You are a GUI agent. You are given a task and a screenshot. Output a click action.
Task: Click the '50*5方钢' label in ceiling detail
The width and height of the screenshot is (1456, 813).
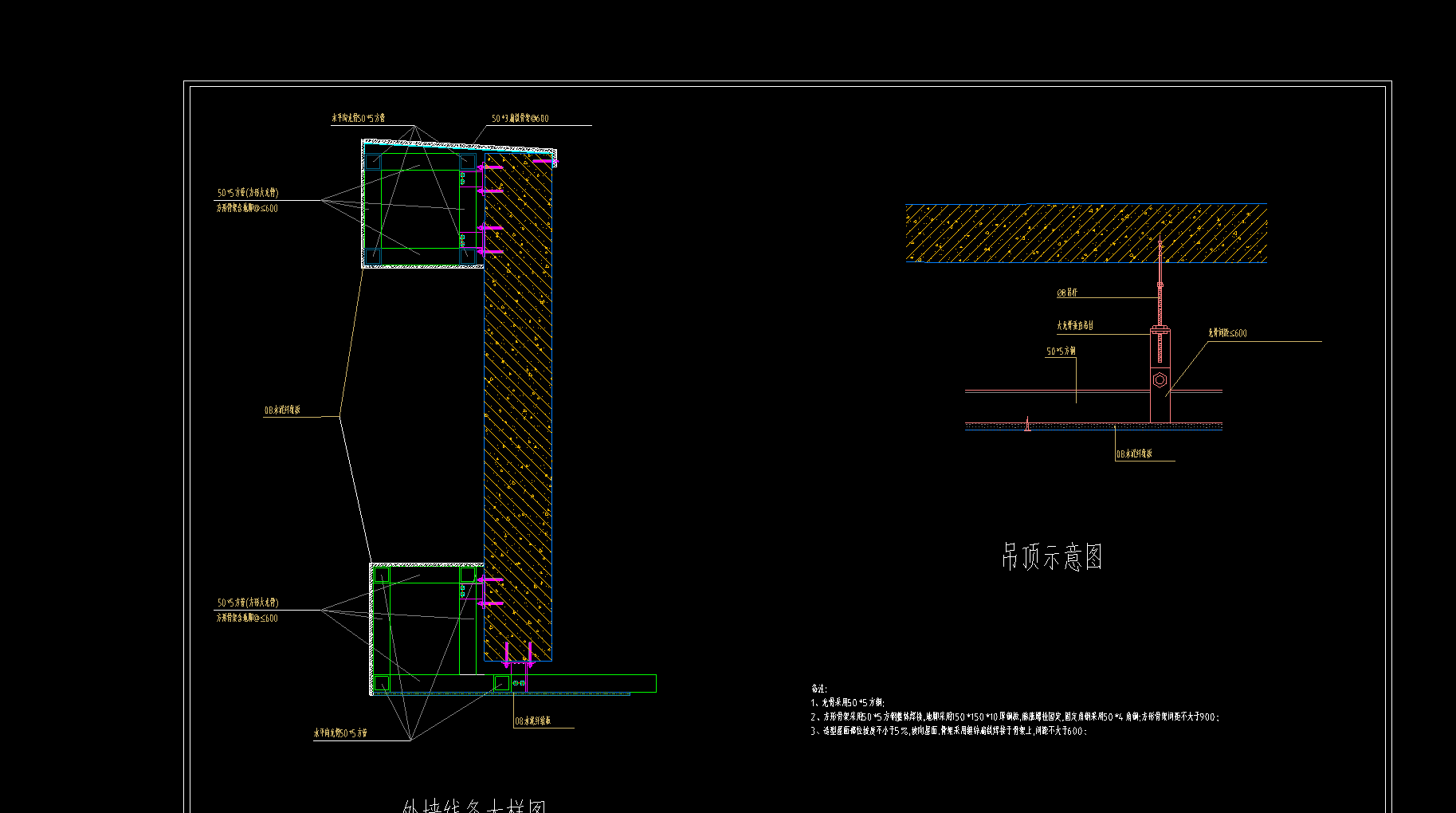point(1061,351)
